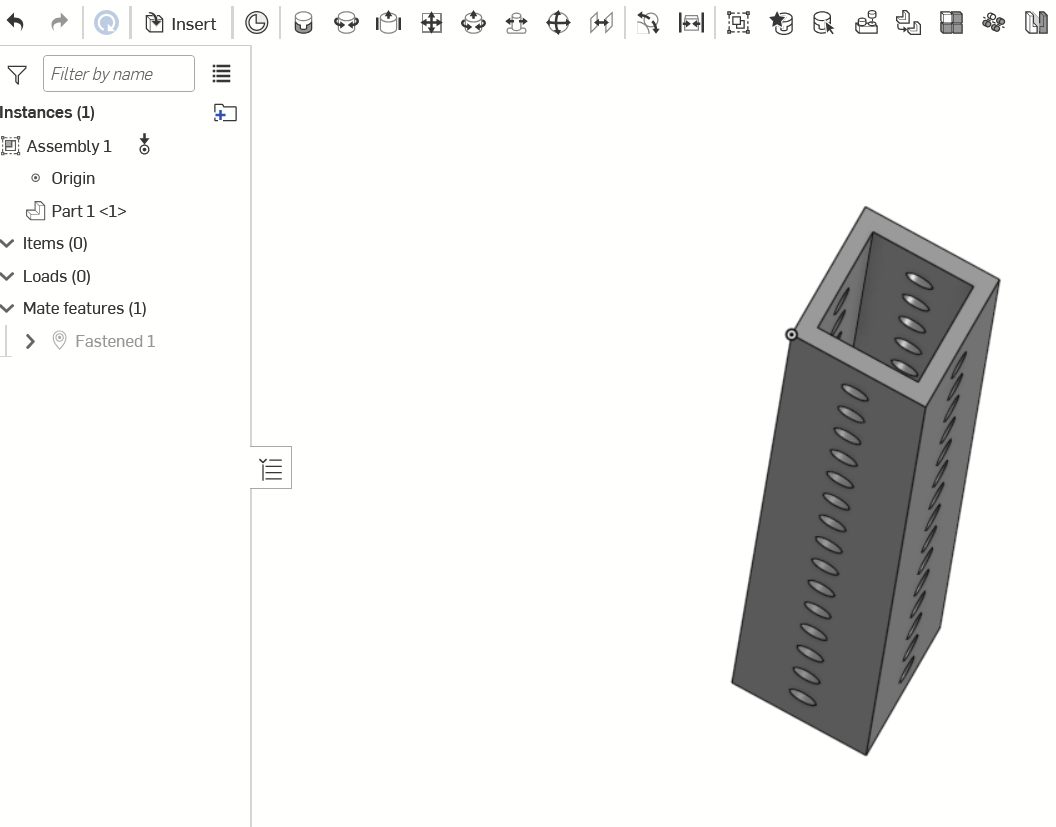The height and width of the screenshot is (827, 1056).
Task: Collapse the Loads (0) section chevron
Action: click(7, 276)
